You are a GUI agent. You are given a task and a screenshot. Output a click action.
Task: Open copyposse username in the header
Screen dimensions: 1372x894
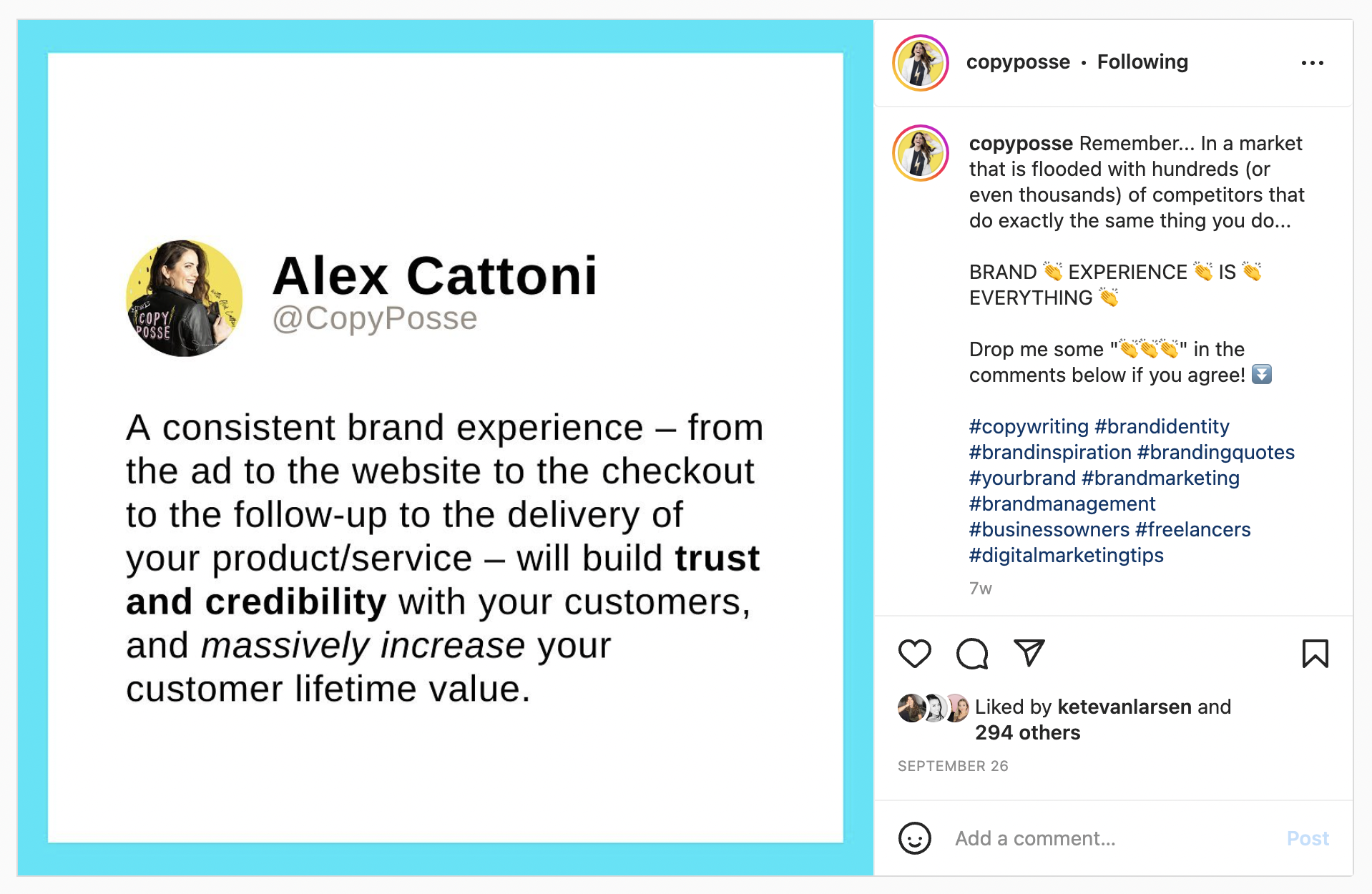[x=1018, y=62]
